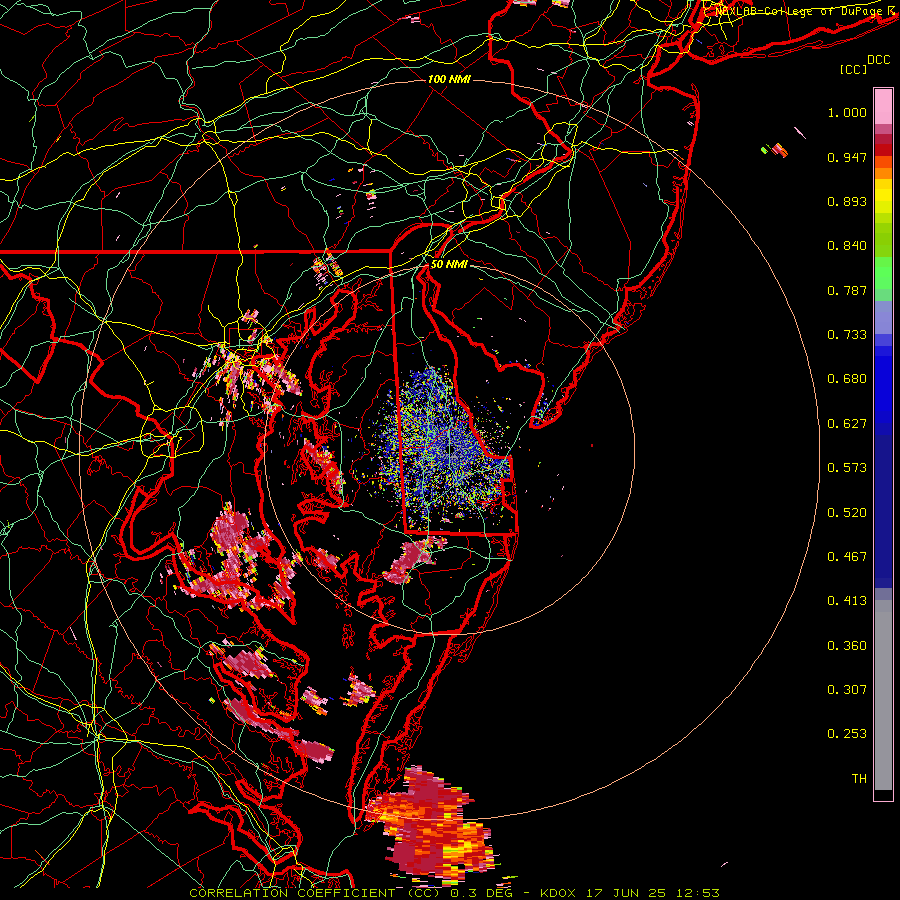Pick the gray band on the color bar
The height and width of the screenshot is (900, 900).
(x=883, y=695)
